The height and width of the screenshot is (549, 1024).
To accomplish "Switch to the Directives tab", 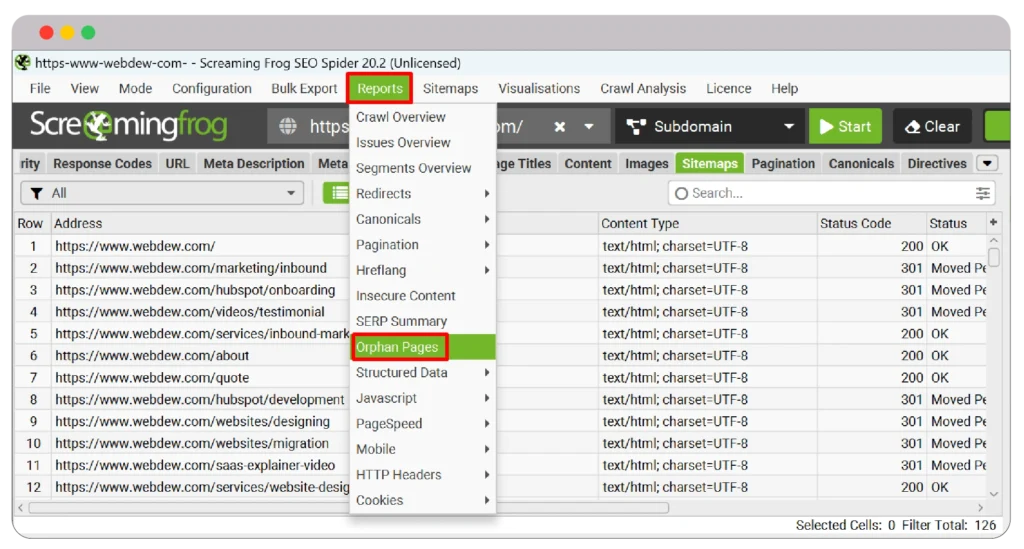I will click(936, 163).
